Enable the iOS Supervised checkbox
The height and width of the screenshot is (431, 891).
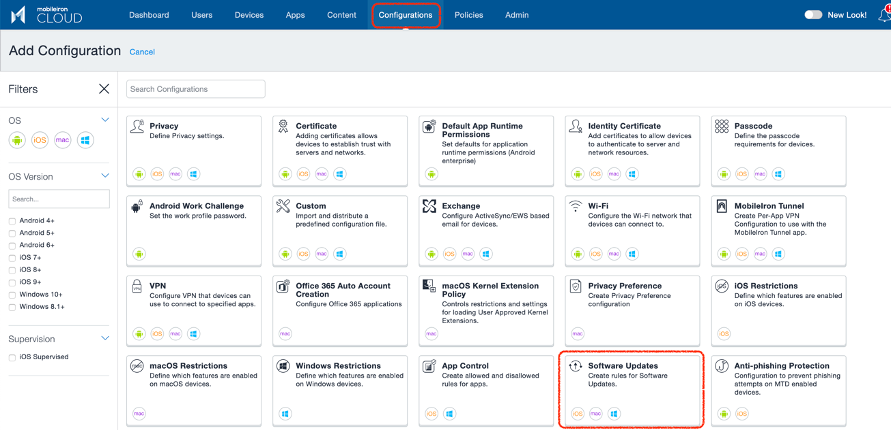point(13,357)
